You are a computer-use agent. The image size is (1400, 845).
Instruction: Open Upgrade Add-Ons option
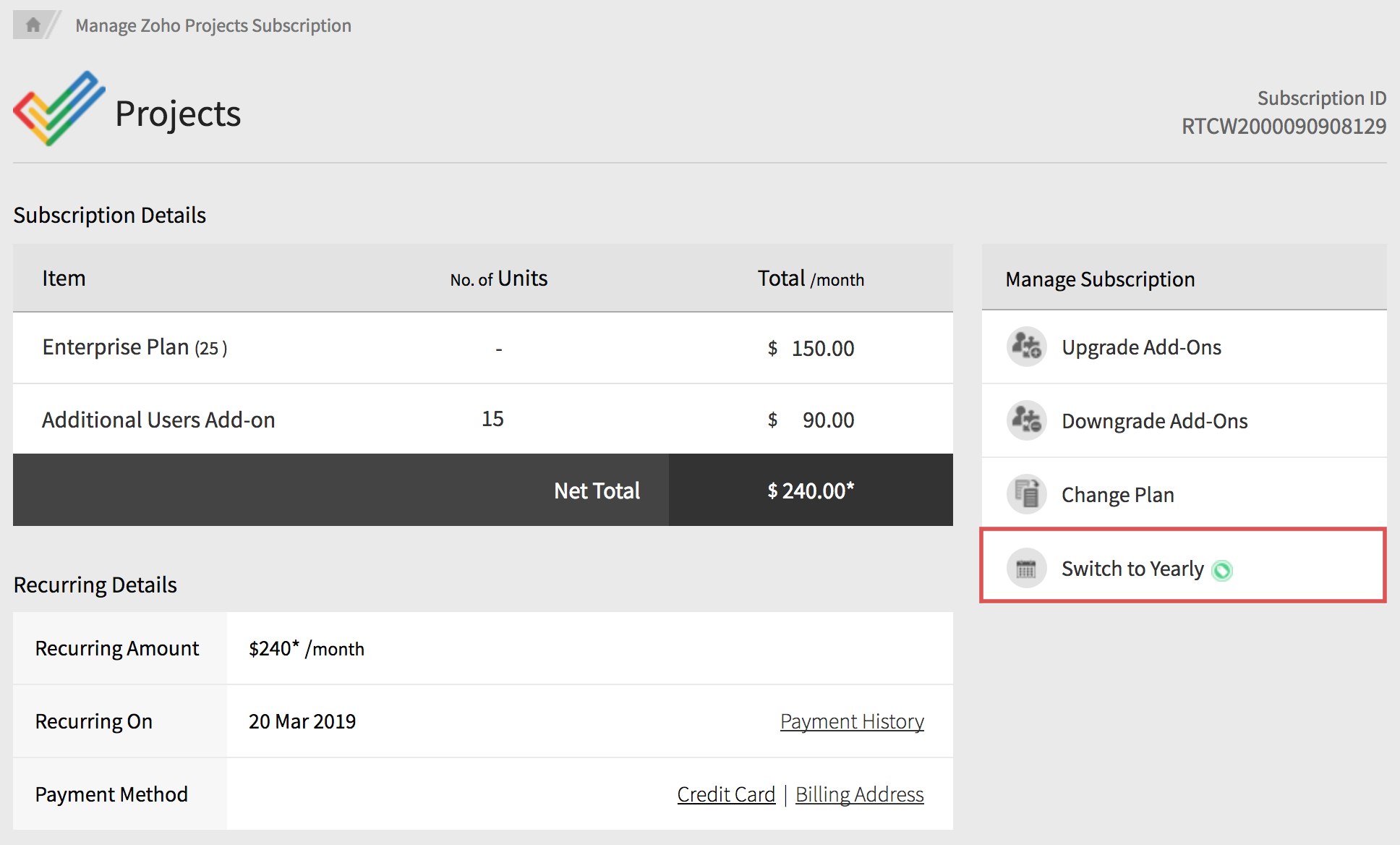[1185, 347]
